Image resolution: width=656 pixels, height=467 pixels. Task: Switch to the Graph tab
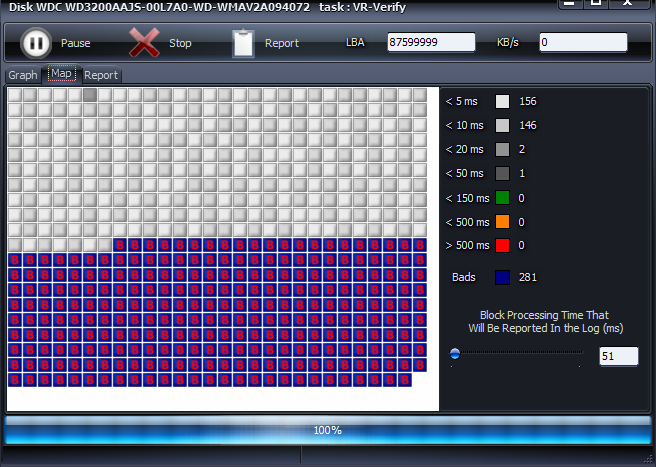point(23,75)
